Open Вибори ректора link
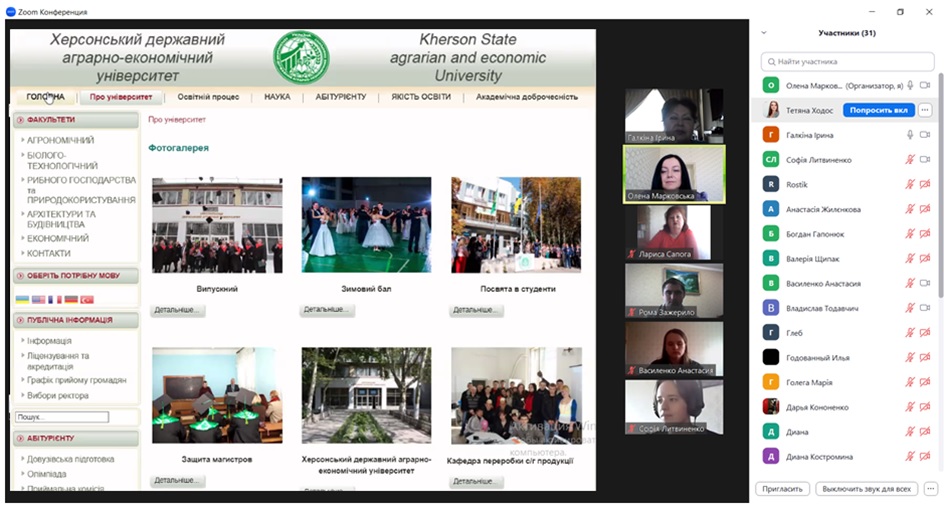 point(58,395)
